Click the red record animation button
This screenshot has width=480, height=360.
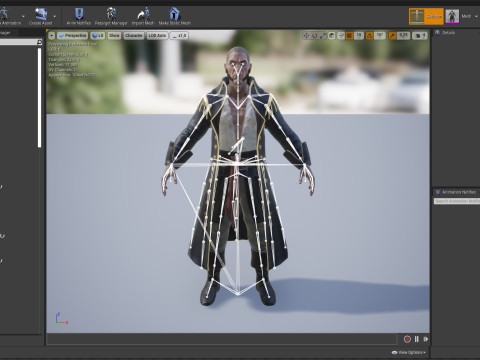point(407,339)
